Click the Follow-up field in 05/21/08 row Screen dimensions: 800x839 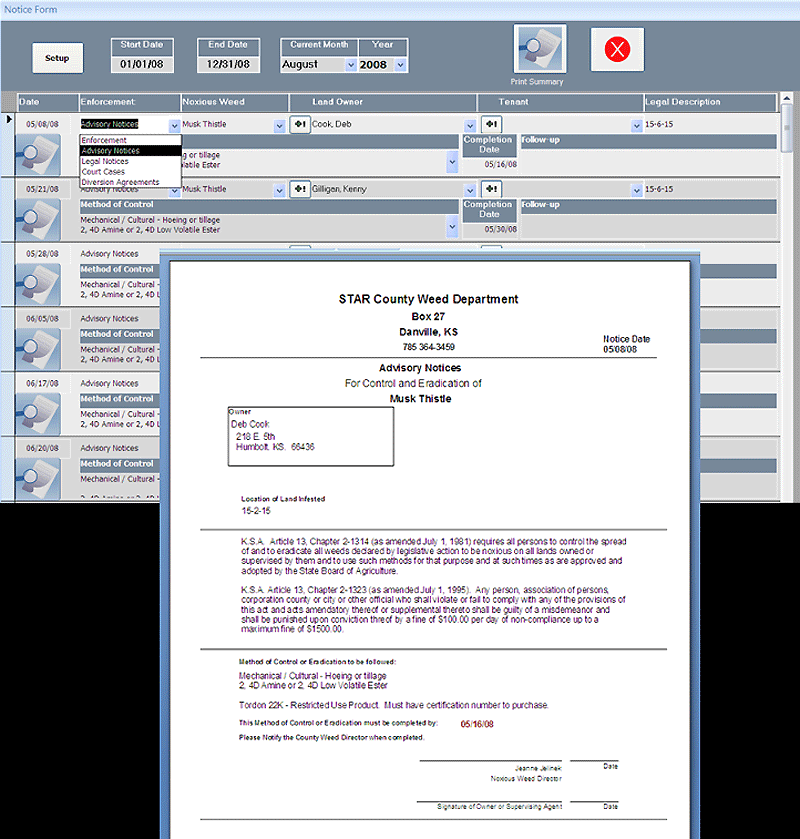(649, 226)
